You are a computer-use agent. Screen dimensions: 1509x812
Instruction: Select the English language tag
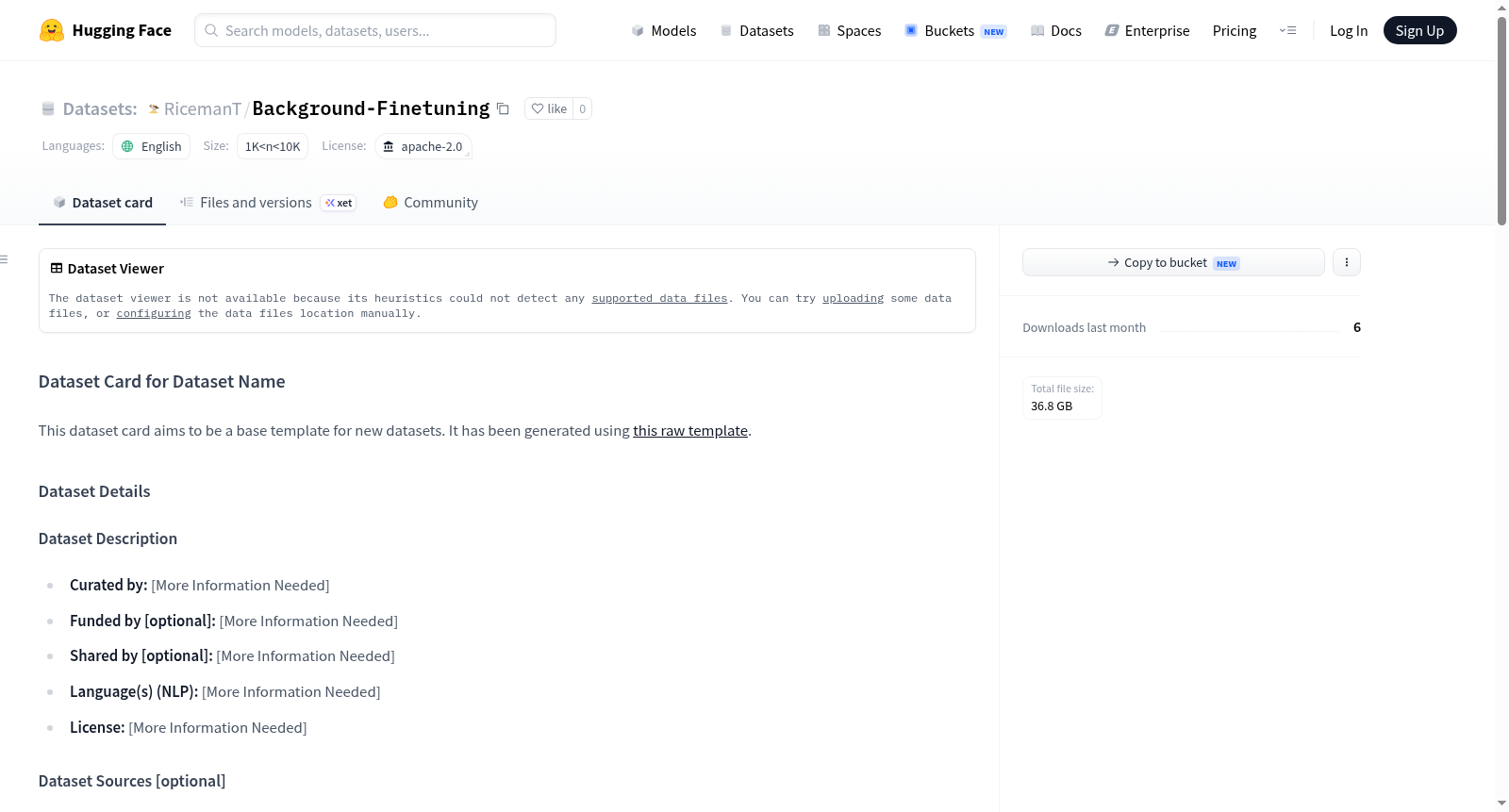click(152, 146)
